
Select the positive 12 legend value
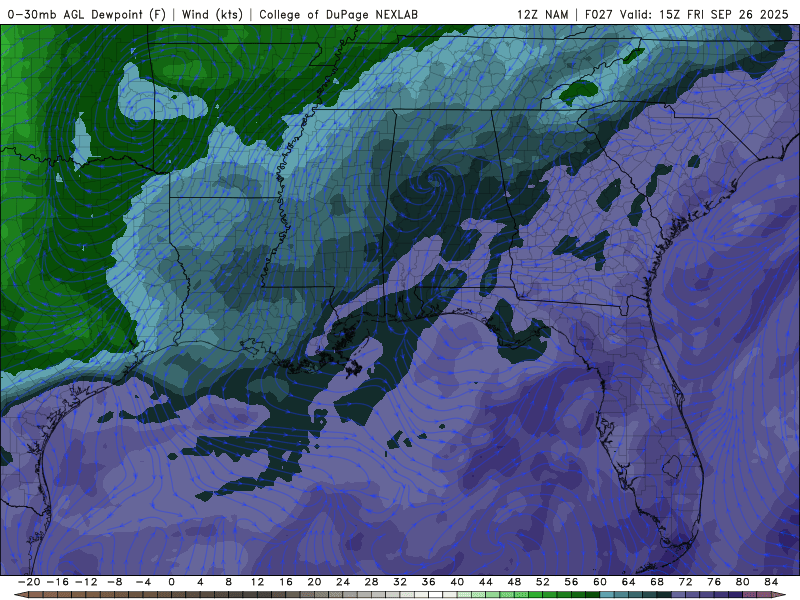pos(257,582)
